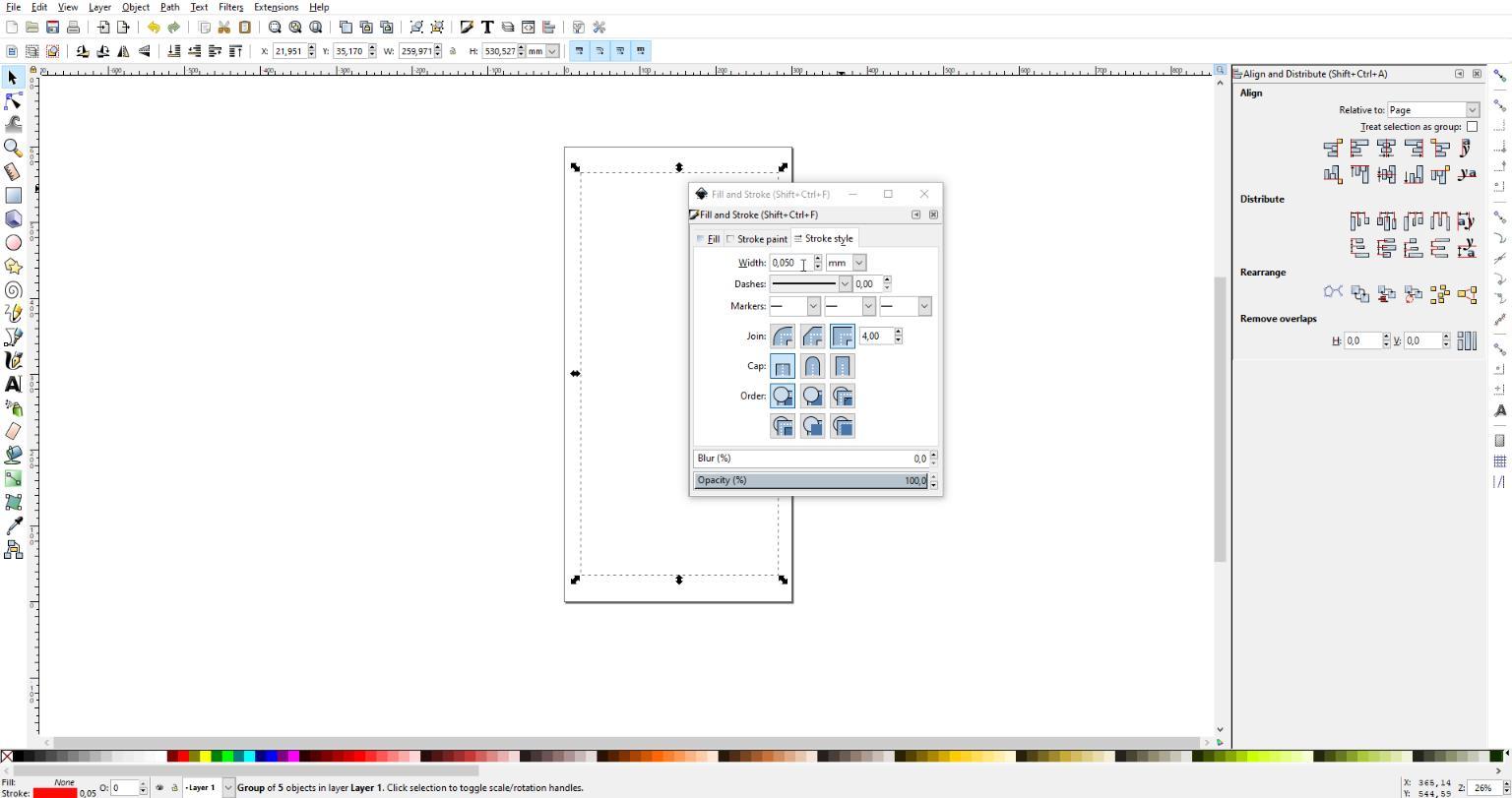The image size is (1512, 798).
Task: Select the Zoom magnifier tool
Action: click(13, 148)
